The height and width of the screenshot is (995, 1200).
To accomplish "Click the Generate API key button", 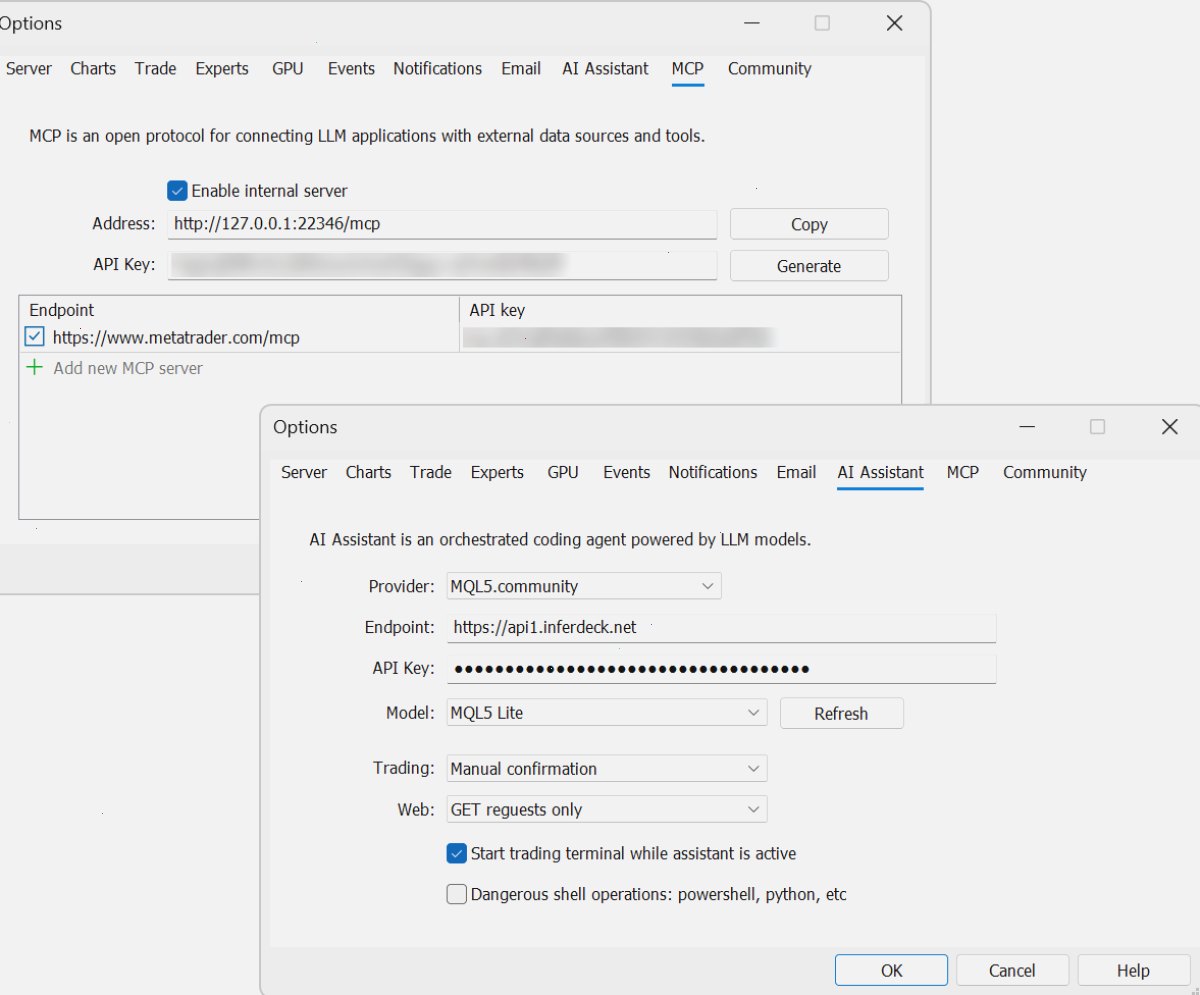I will (809, 266).
